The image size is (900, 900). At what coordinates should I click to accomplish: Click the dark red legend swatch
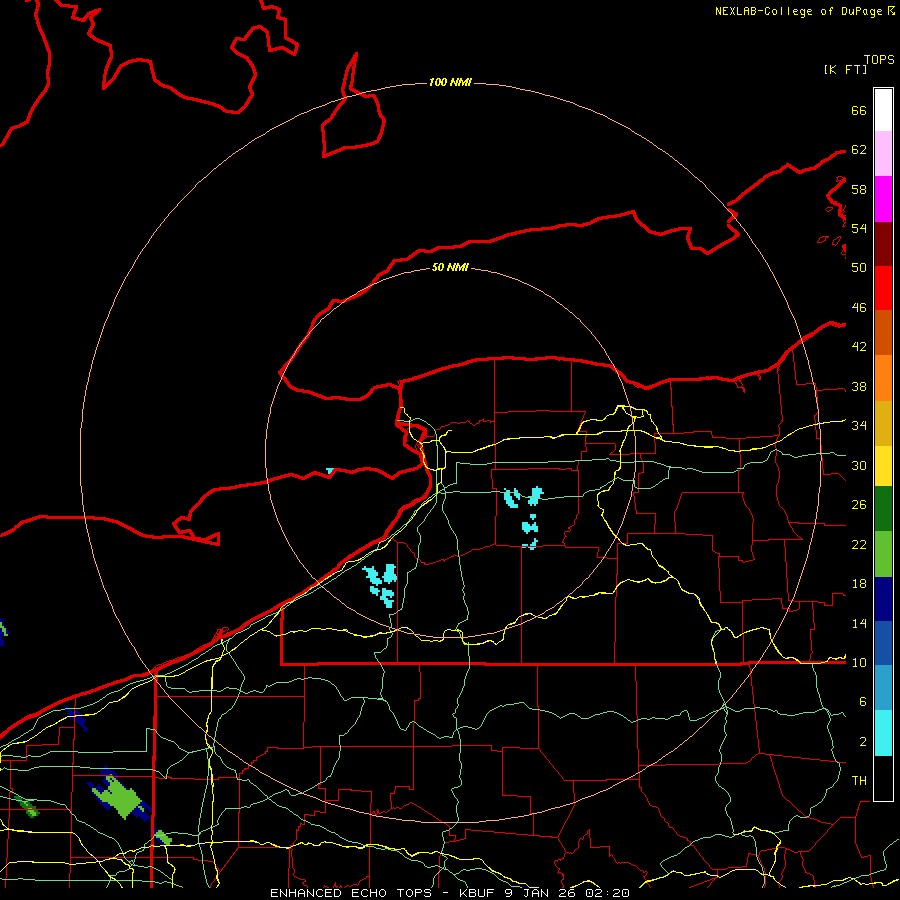coord(883,244)
